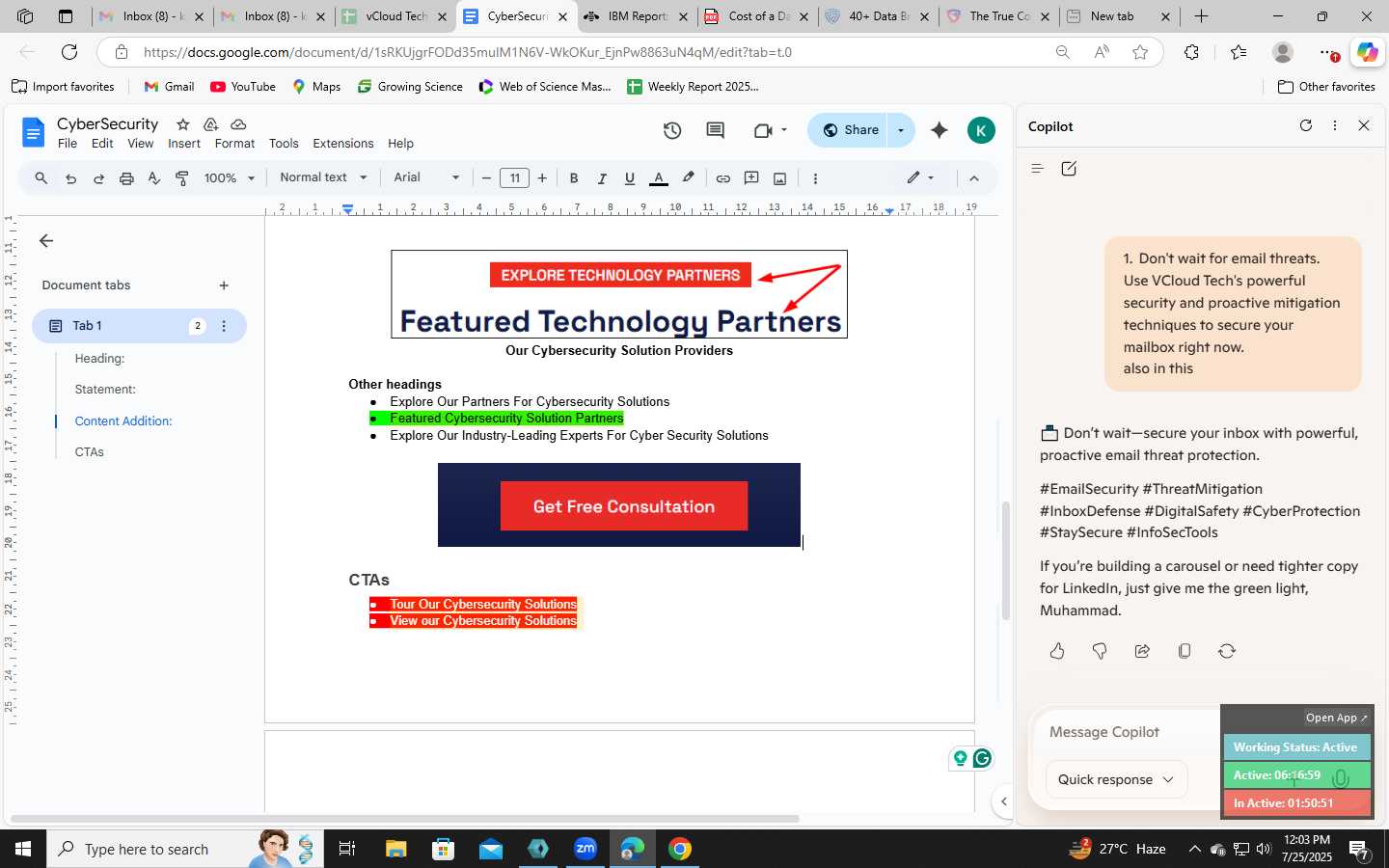Open Chrome from Windows taskbar
Viewport: 1389px width, 868px height.
680,849
